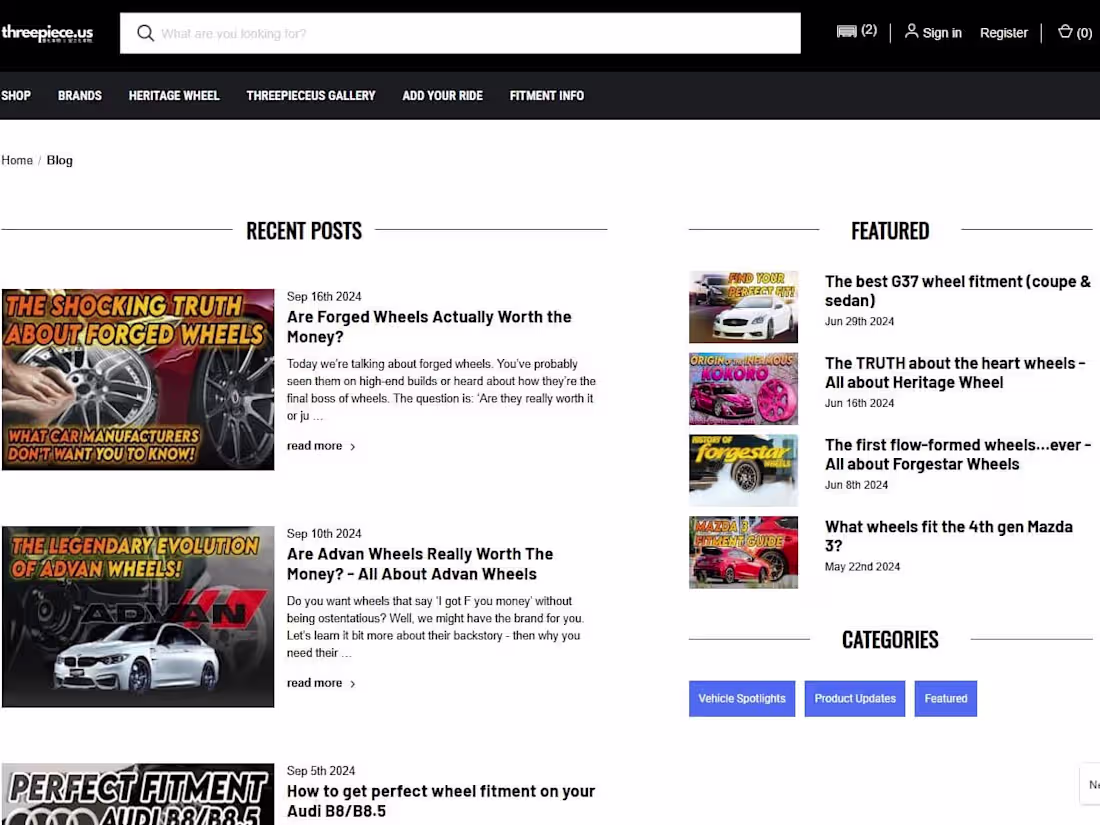Open the SHOP menu
This screenshot has height=825, width=1100.
click(x=15, y=95)
